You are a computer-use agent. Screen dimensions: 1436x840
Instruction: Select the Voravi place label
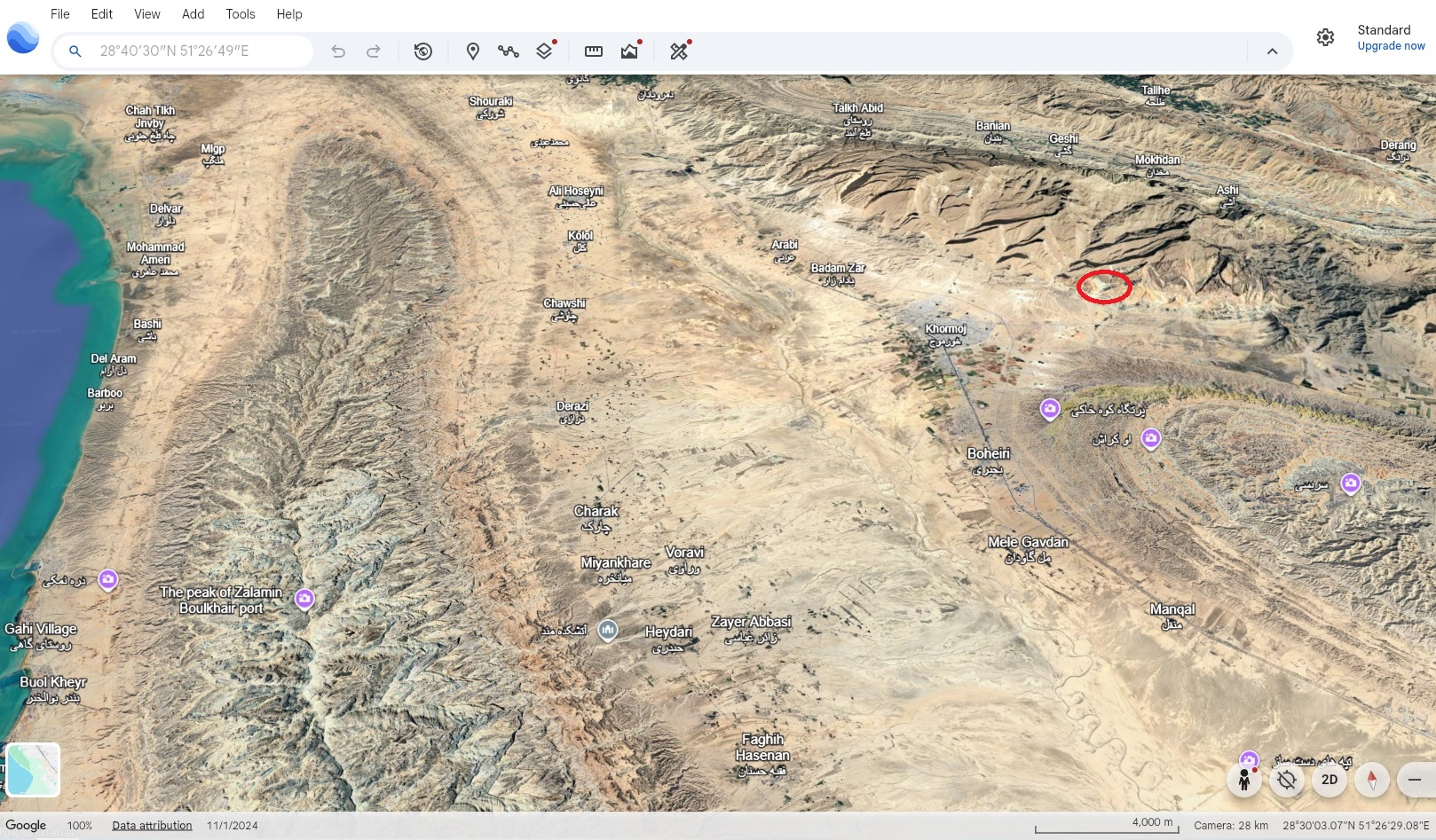click(x=684, y=560)
